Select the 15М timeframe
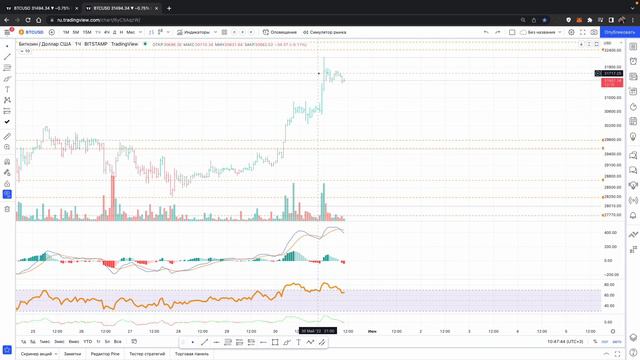 coord(87,32)
